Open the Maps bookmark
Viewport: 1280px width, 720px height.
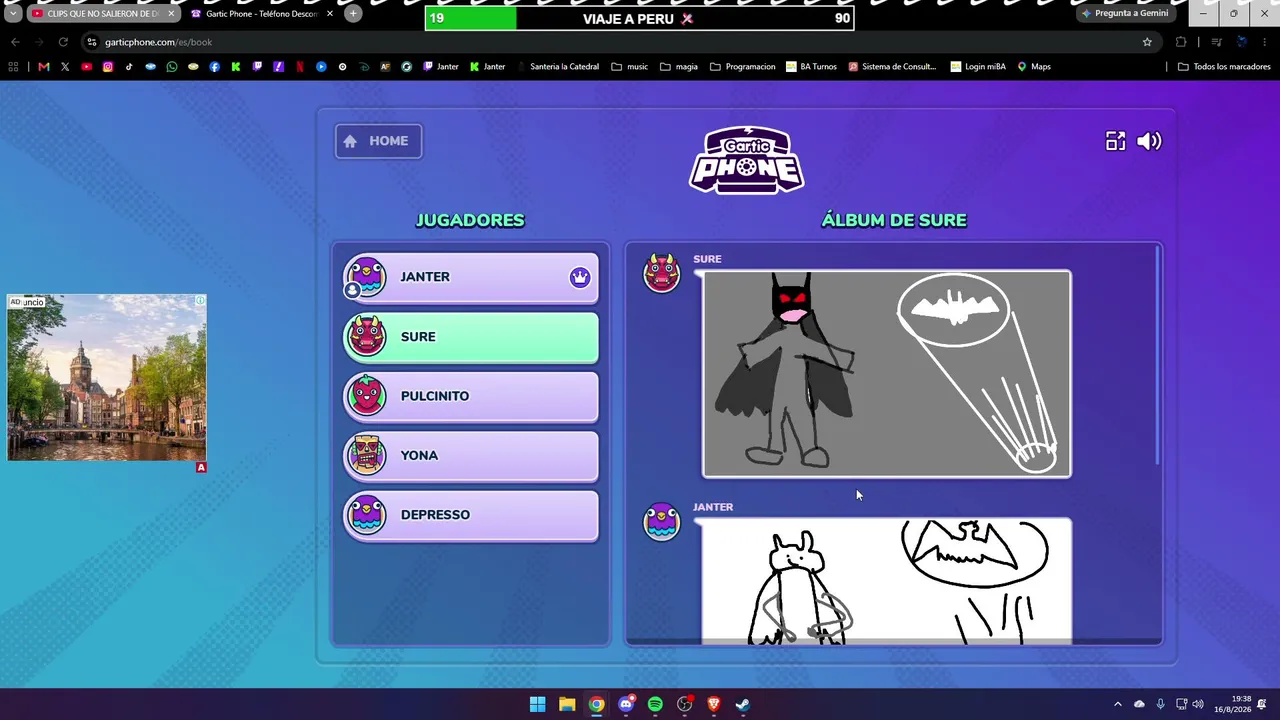coord(1034,67)
